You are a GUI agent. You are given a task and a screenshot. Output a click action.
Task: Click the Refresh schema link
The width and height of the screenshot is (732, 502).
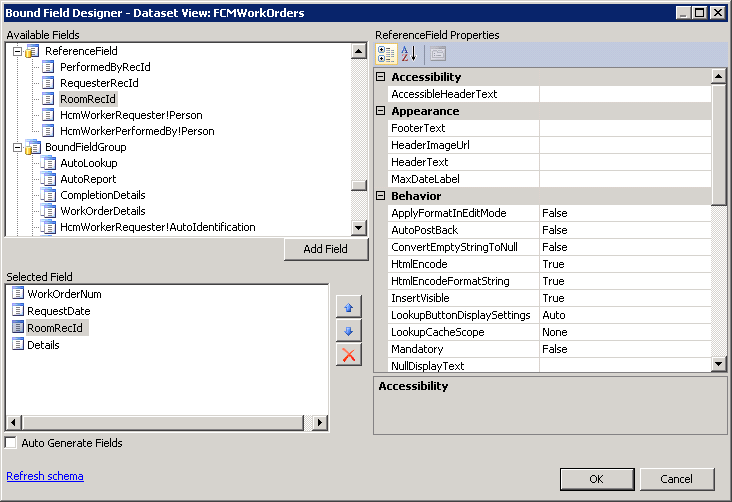pos(45,476)
